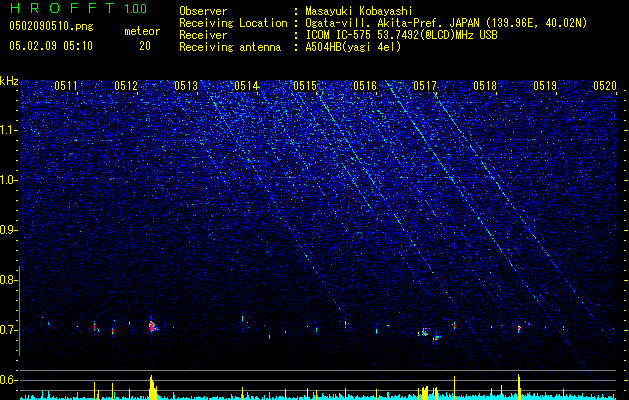
Task: Click the HROFFT 1.0.0 title text
Action: tap(78, 8)
